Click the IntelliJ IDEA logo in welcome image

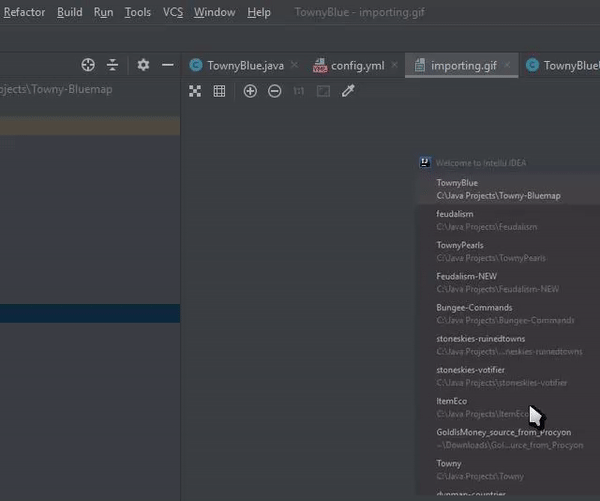tap(425, 162)
